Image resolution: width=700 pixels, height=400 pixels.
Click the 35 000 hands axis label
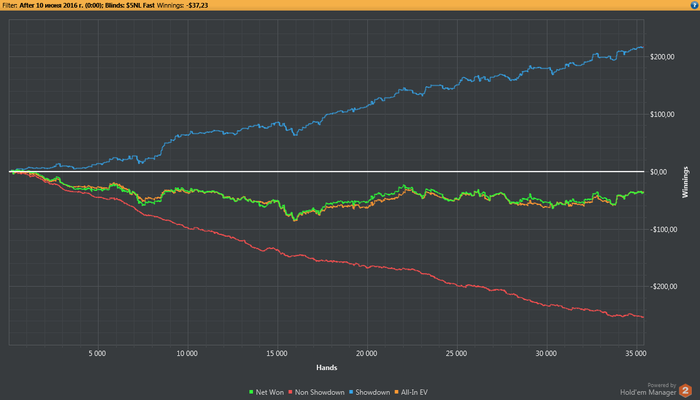click(x=636, y=354)
